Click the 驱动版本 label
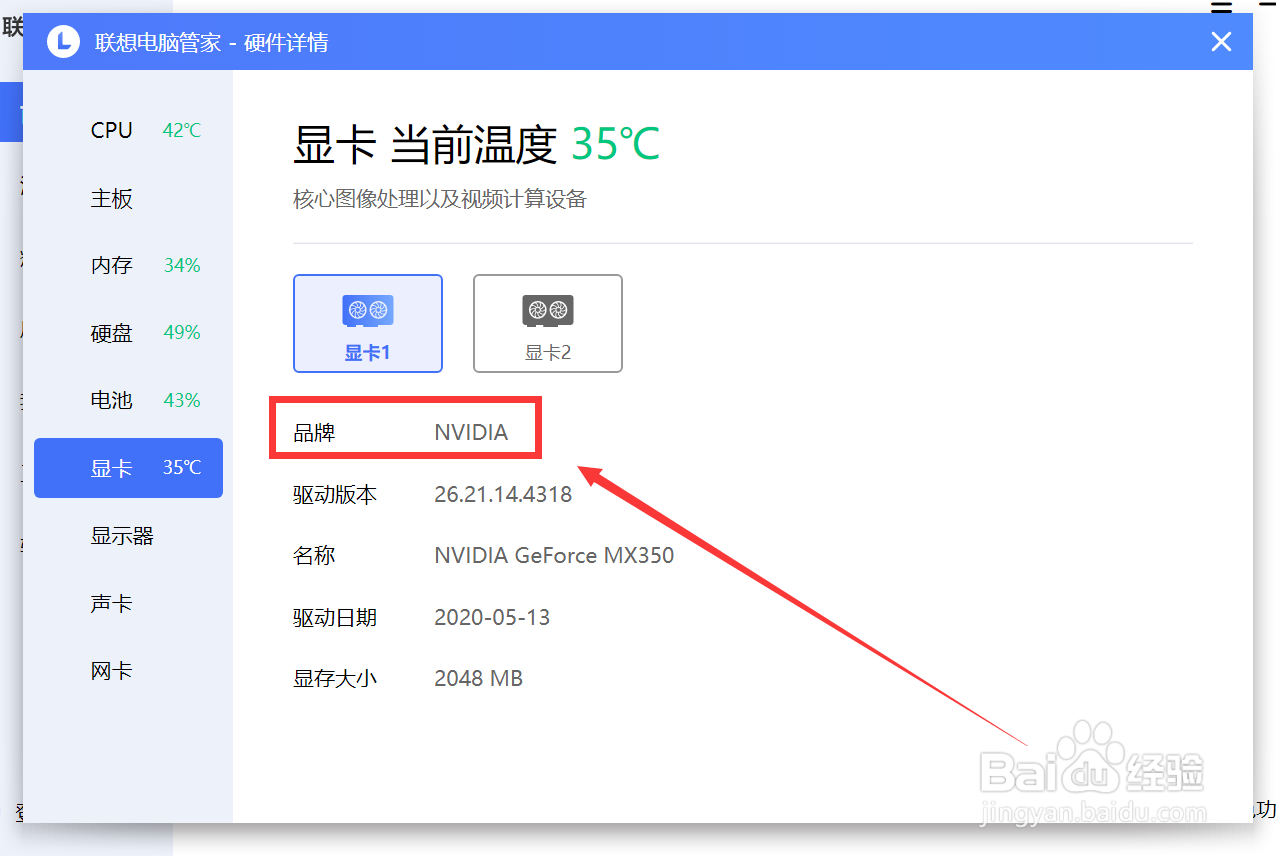 pos(335,494)
